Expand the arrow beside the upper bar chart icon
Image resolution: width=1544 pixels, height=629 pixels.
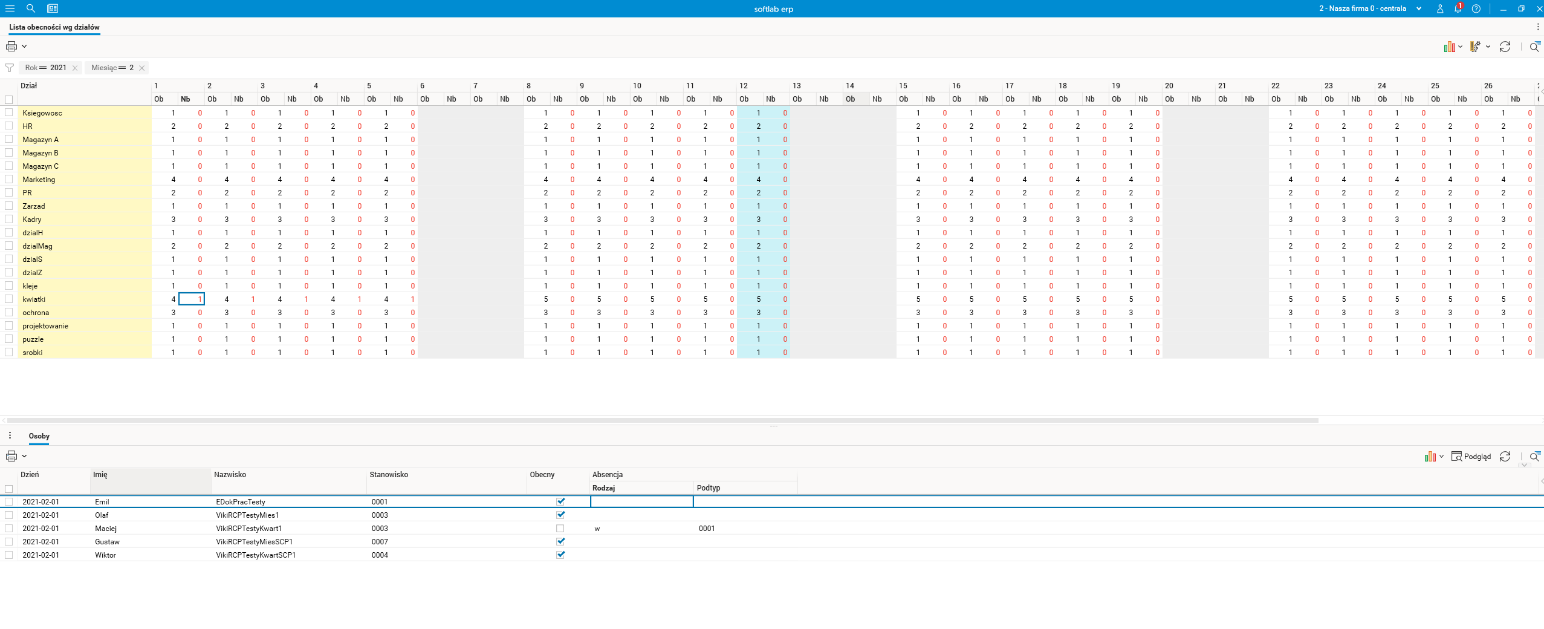(1460, 47)
